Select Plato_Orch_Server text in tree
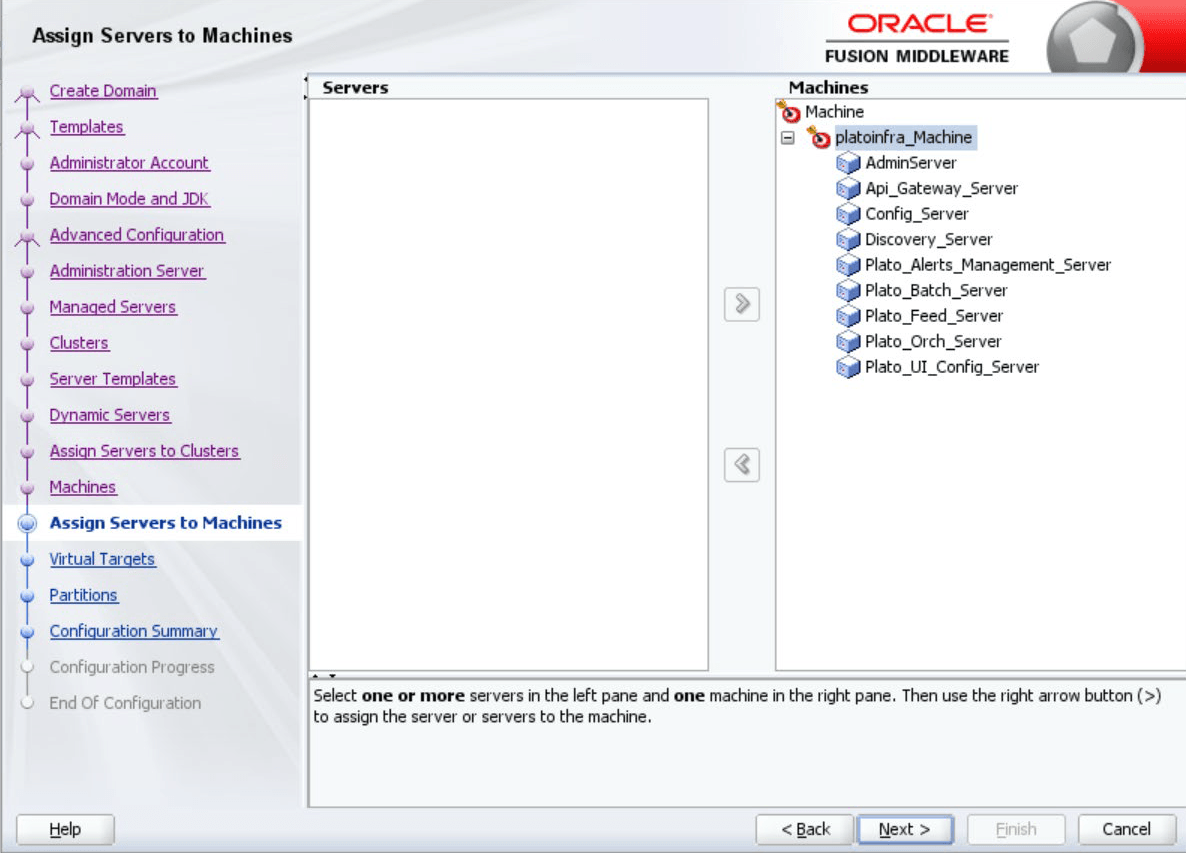This screenshot has height=853, width=1186. tap(933, 342)
